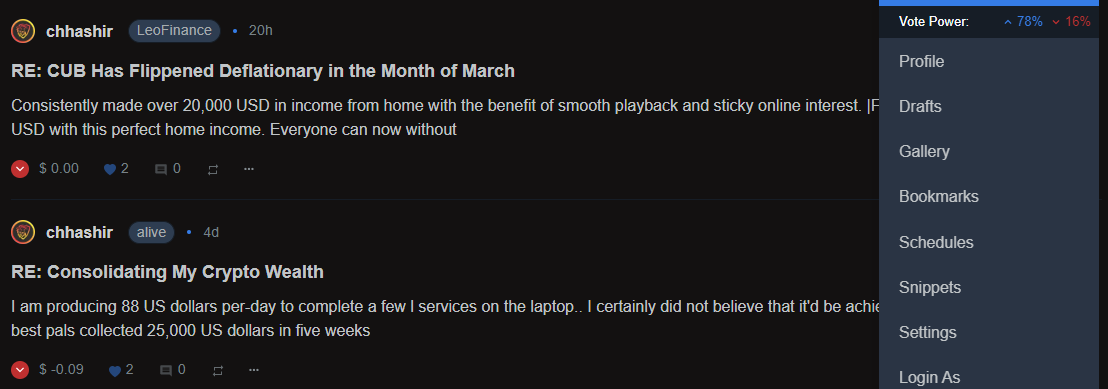
Task: Select the alive community tag
Action: click(151, 232)
